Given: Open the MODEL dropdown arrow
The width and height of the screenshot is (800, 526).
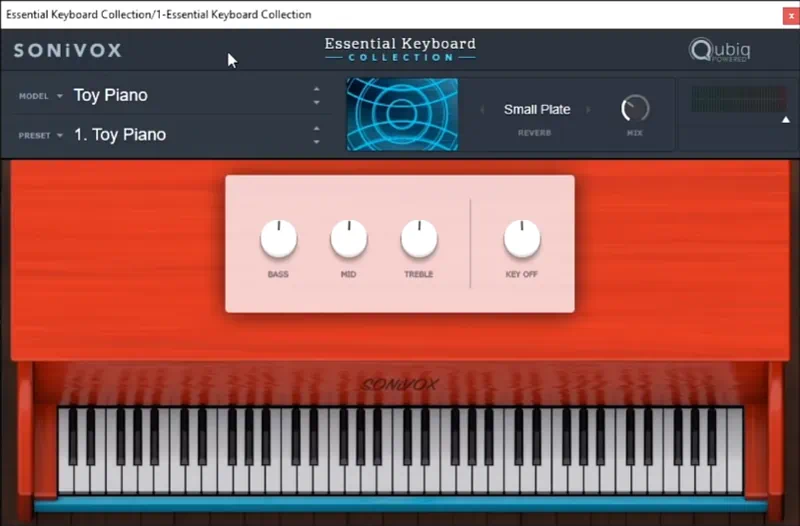Looking at the screenshot, I should coord(60,96).
